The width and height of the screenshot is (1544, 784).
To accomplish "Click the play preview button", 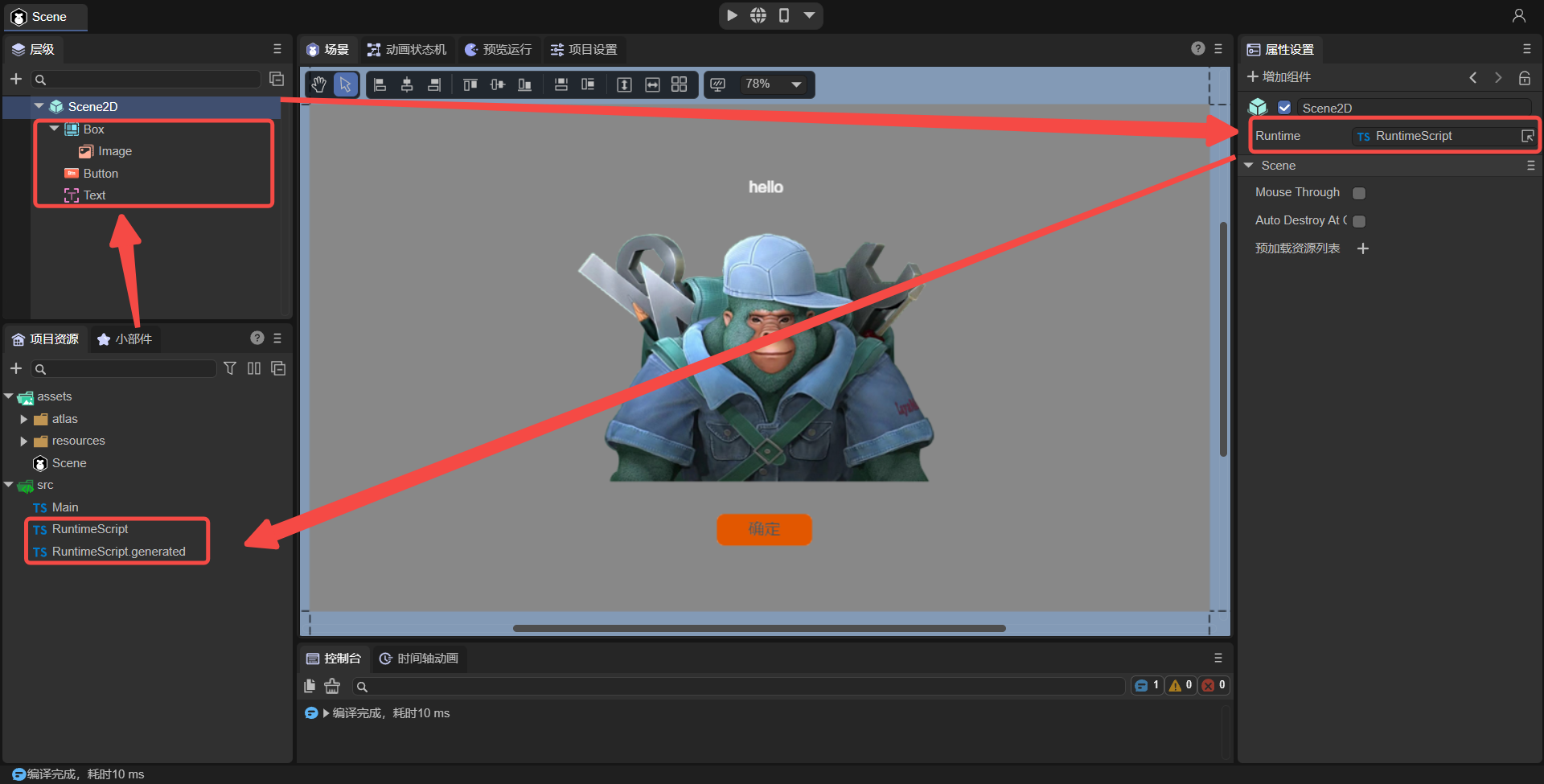I will point(732,15).
